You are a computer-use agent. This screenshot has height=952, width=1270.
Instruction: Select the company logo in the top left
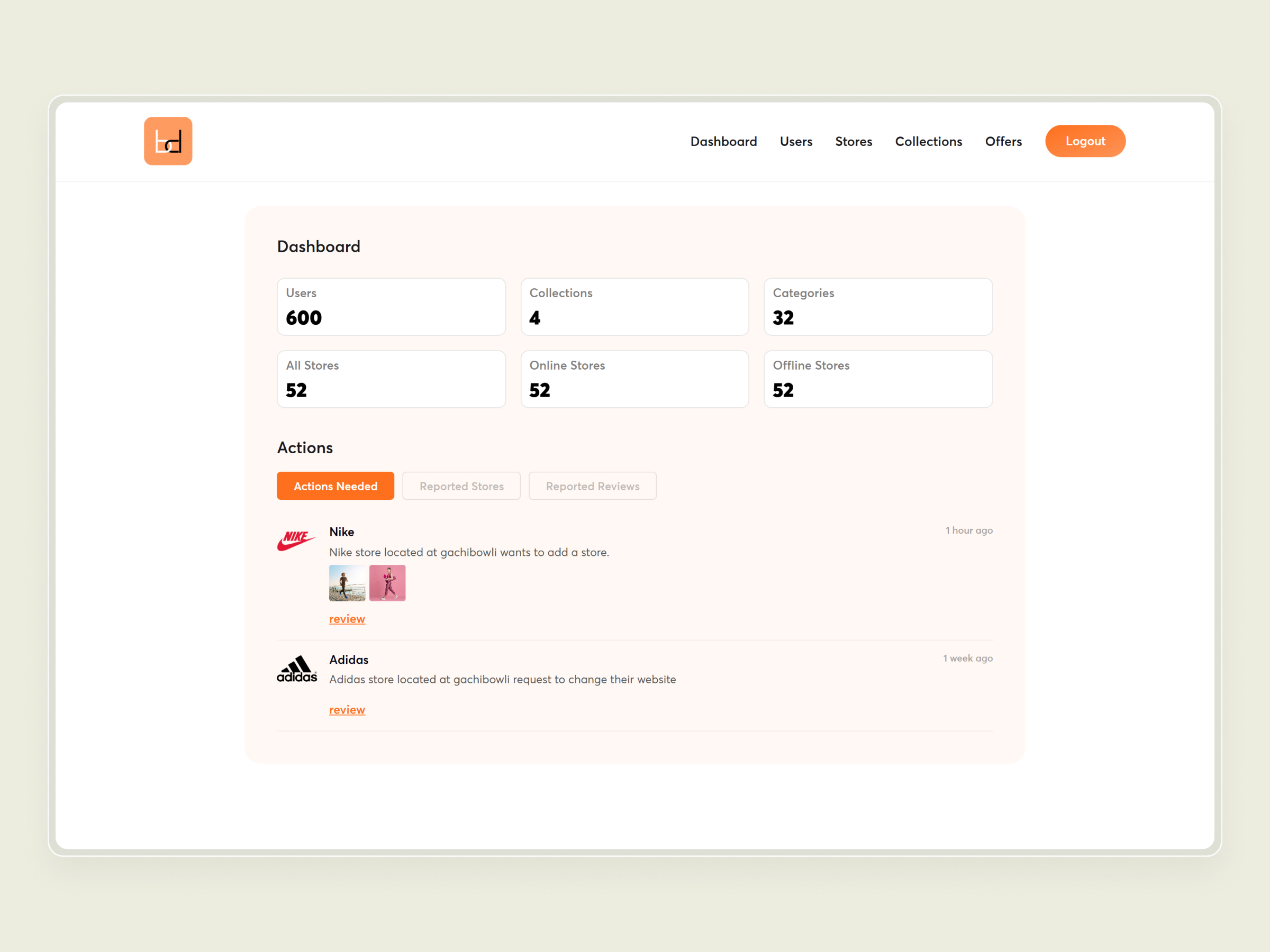click(168, 141)
